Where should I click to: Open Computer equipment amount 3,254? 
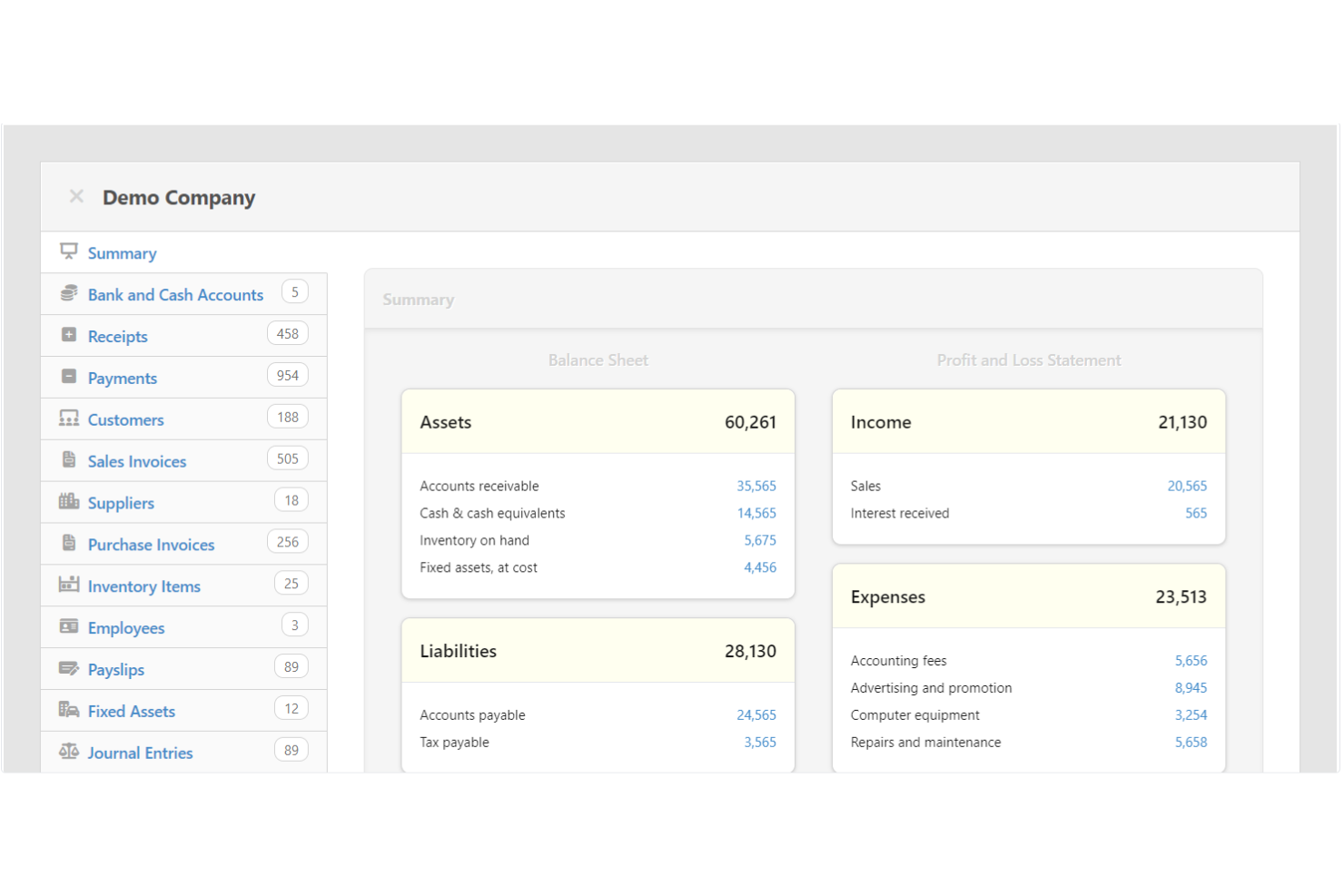(x=1191, y=716)
